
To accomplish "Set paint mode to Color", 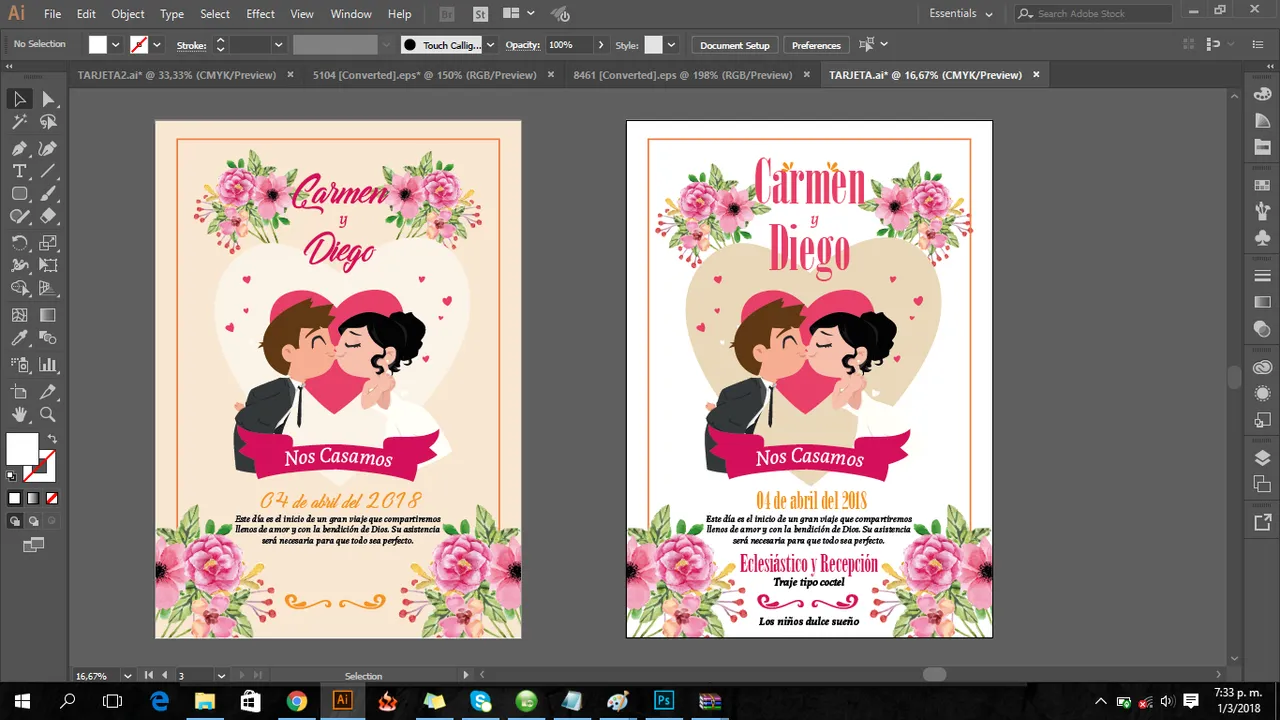I will coord(14,498).
